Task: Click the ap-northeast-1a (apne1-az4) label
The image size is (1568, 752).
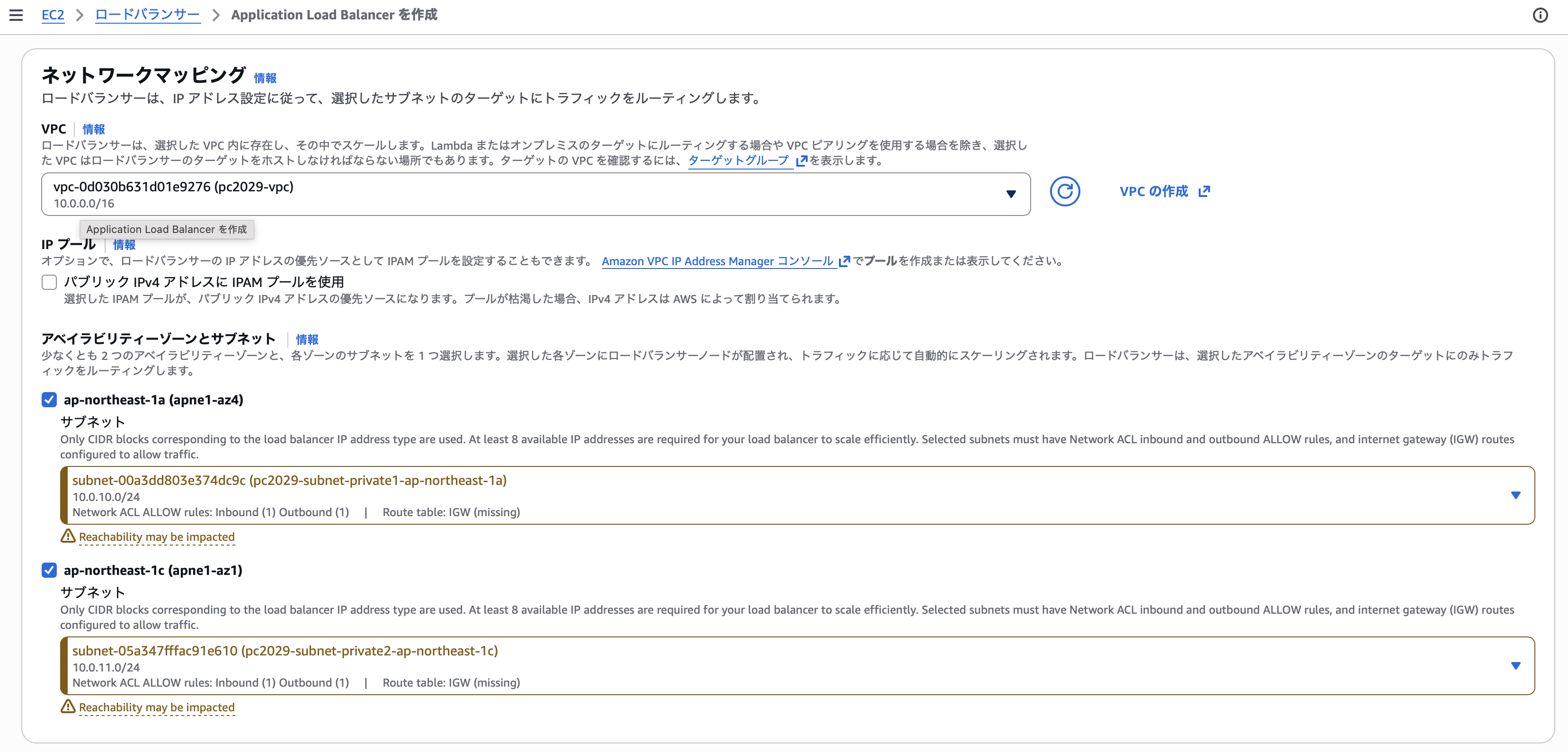Action: click(153, 400)
